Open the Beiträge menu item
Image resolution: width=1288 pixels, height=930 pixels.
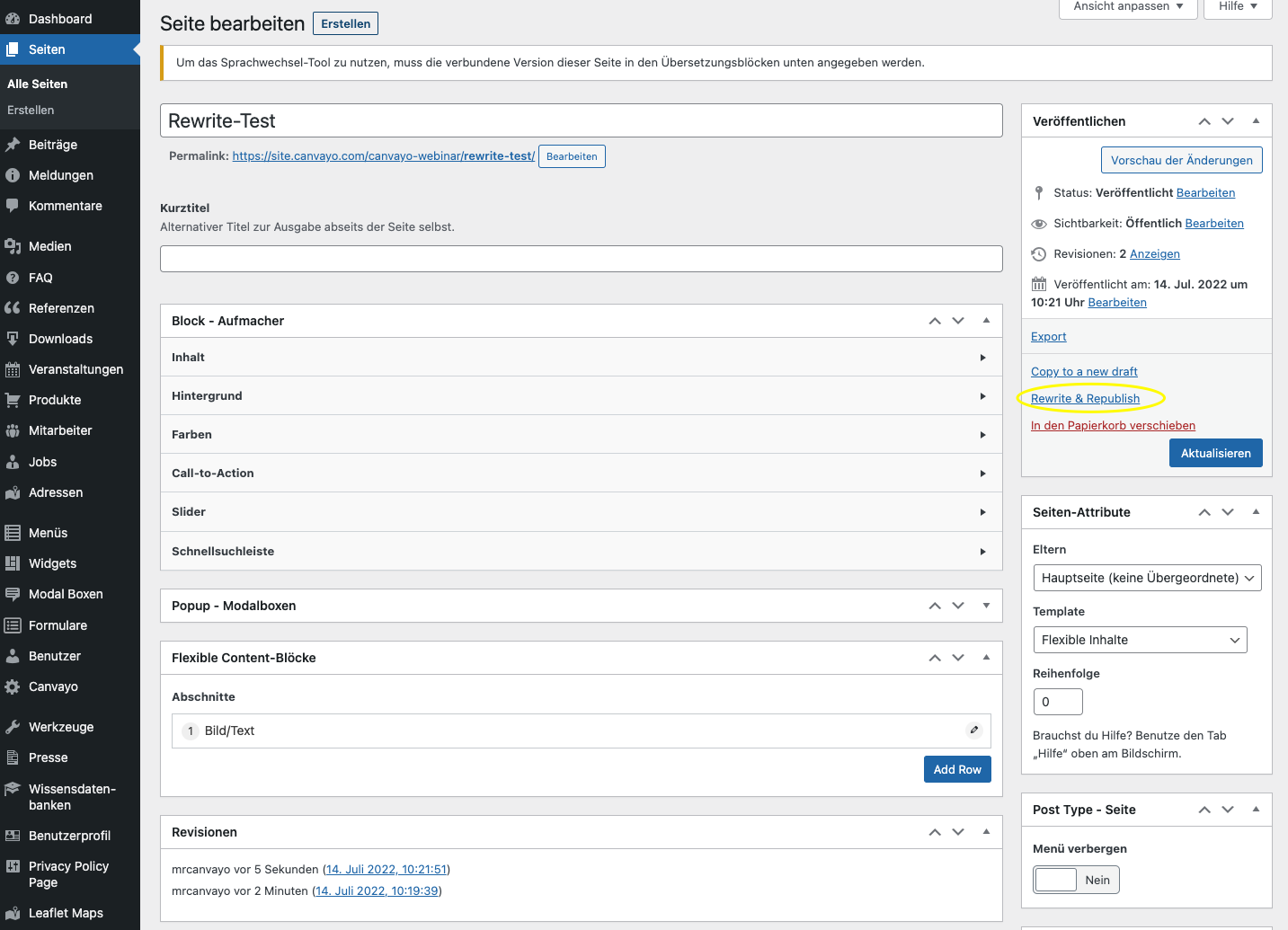point(53,145)
